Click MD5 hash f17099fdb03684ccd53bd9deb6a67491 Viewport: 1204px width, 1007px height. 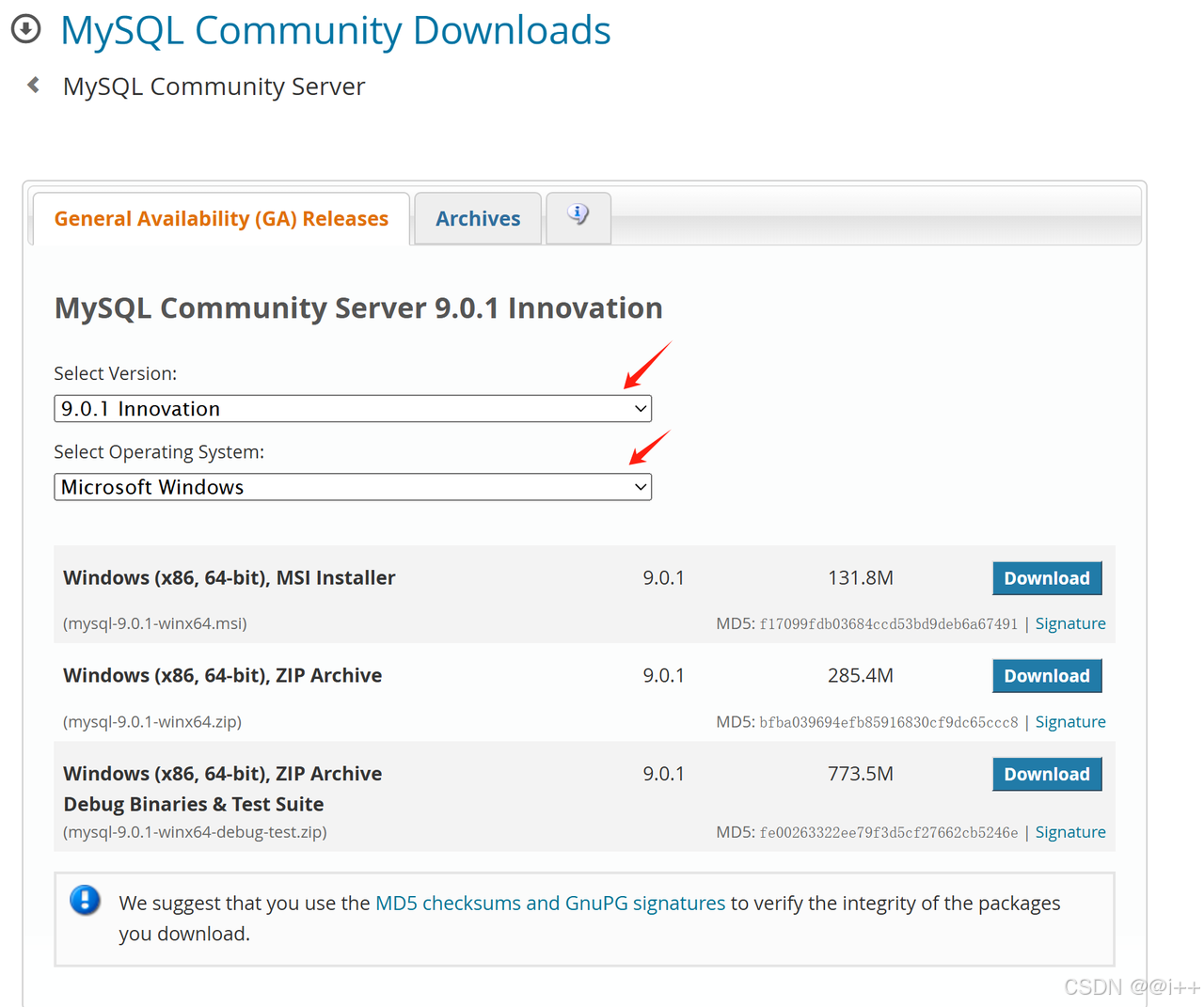coord(889,623)
